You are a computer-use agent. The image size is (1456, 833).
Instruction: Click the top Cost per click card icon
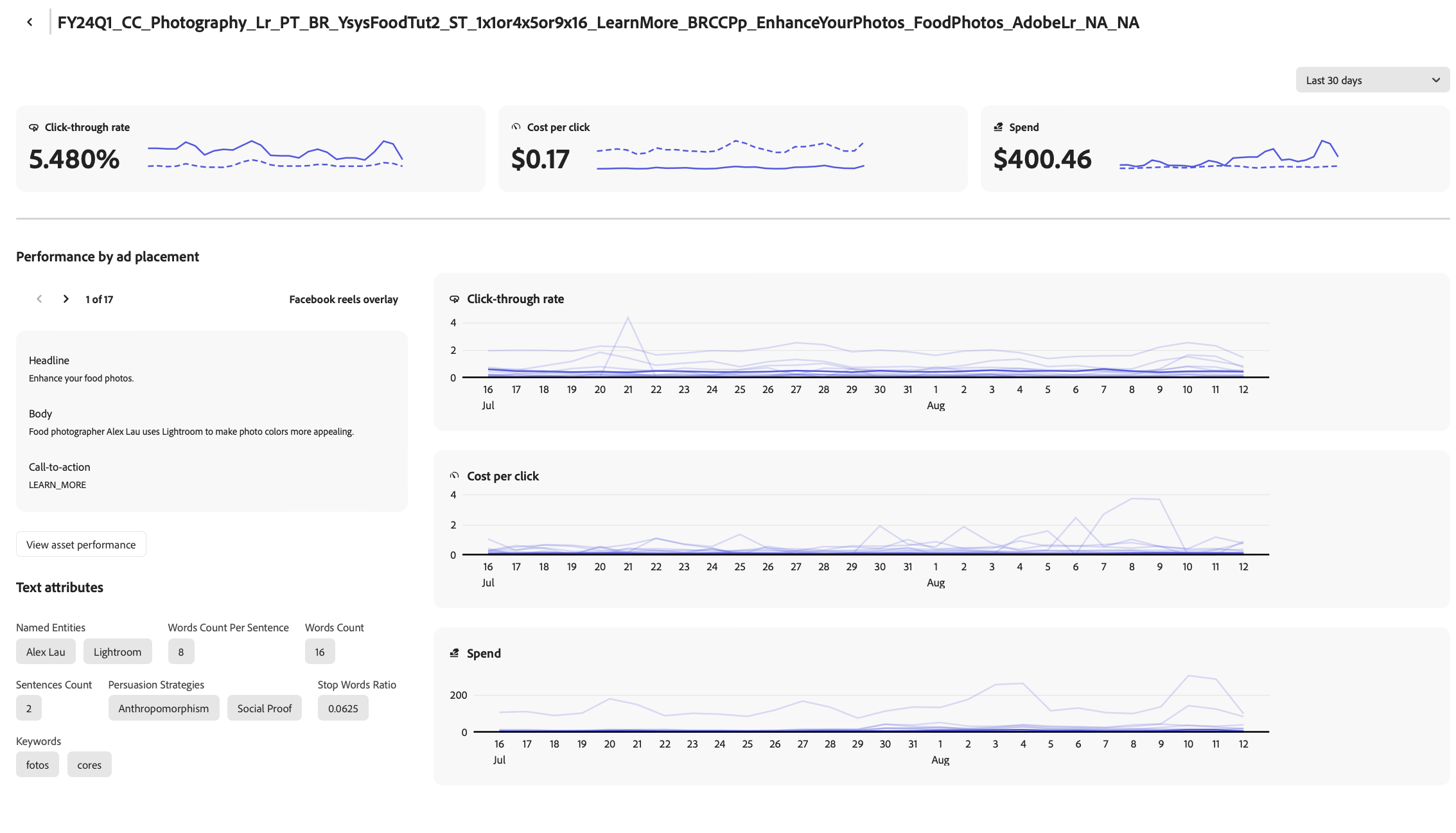coord(516,127)
